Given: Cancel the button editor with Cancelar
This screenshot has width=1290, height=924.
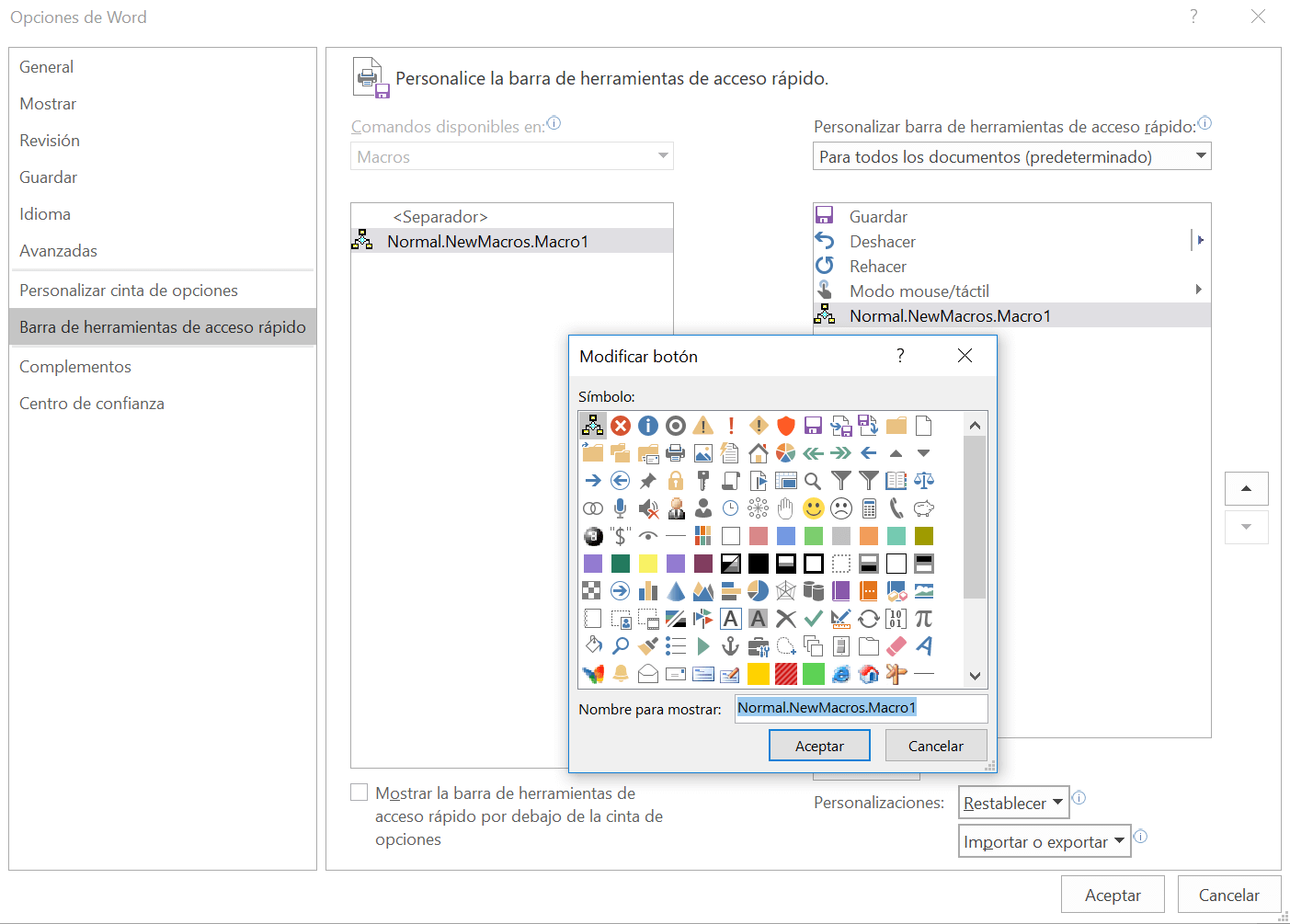Looking at the screenshot, I should tap(936, 745).
